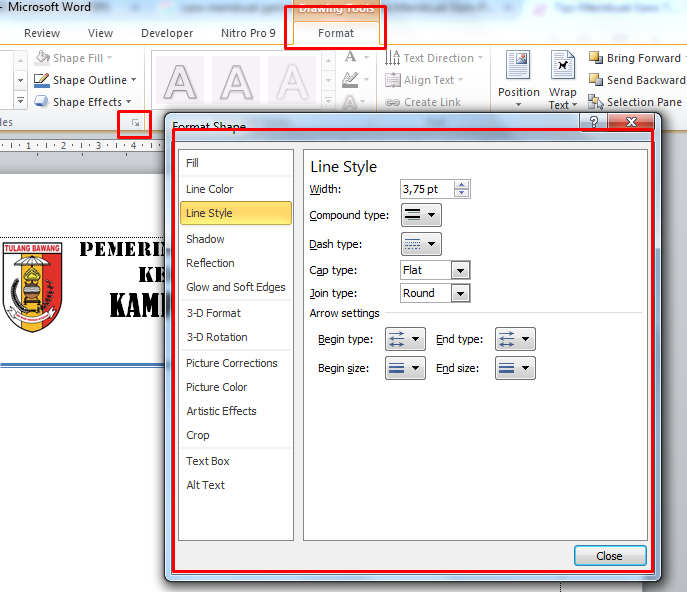Open the 3-D Format settings
The width and height of the screenshot is (687, 592).
[236, 313]
